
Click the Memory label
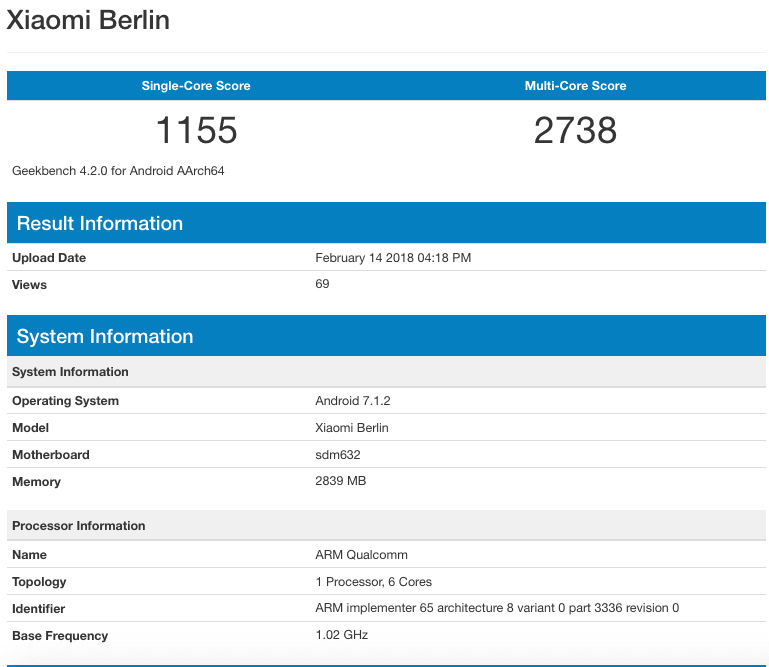[x=36, y=482]
